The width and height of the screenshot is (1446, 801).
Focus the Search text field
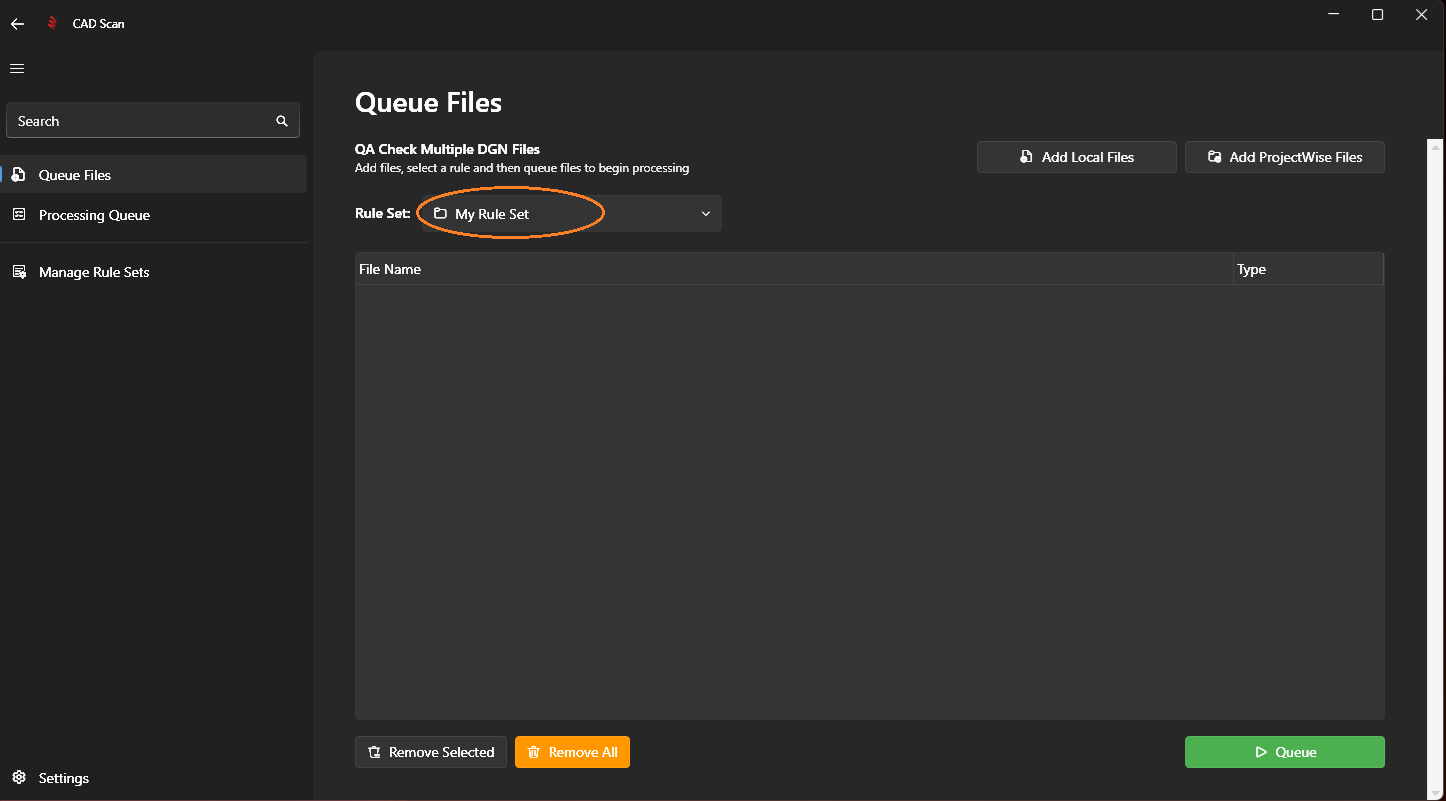pyautogui.click(x=140, y=121)
